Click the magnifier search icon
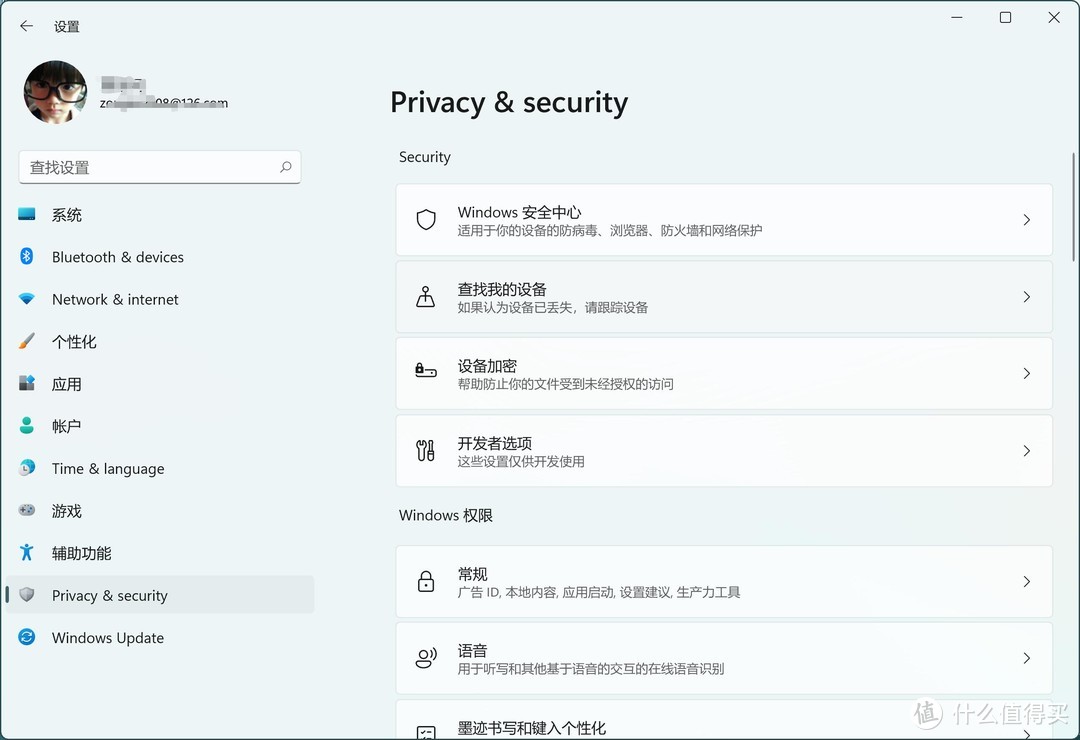The width and height of the screenshot is (1080, 740). tap(285, 167)
